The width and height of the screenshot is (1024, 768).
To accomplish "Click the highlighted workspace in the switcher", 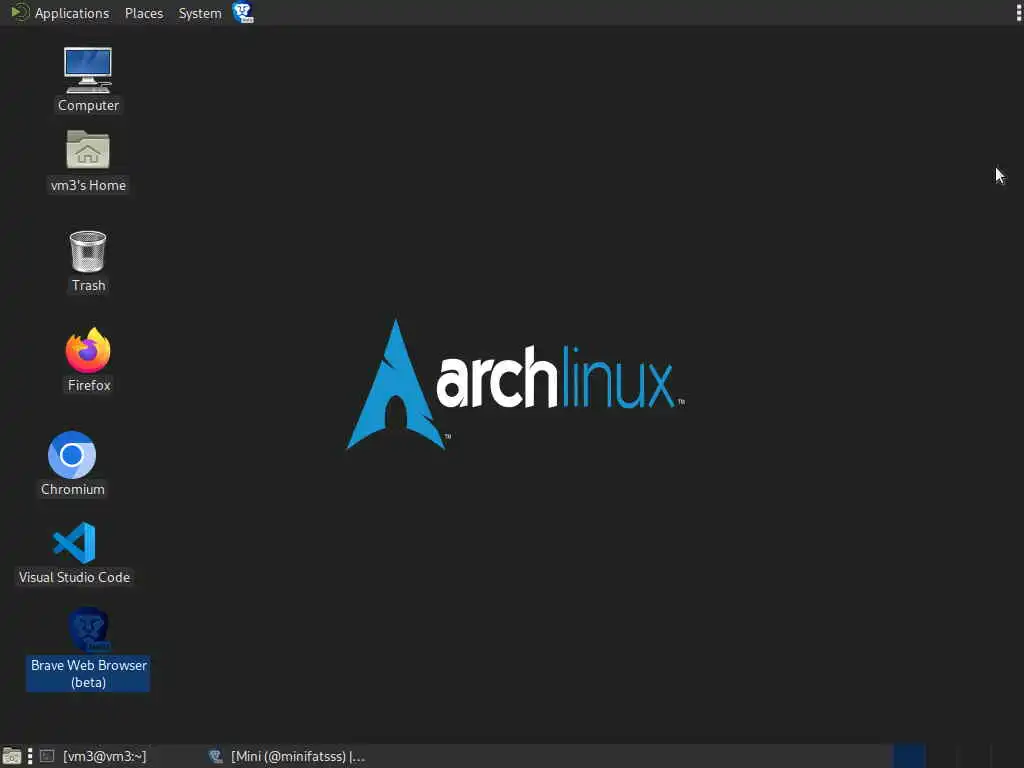I will [909, 756].
